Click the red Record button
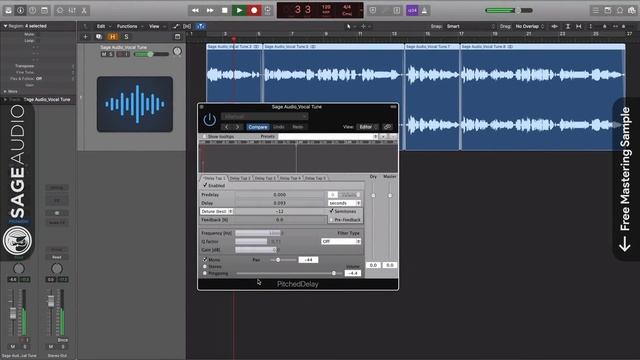This screenshot has width=640, height=360. coord(254,10)
